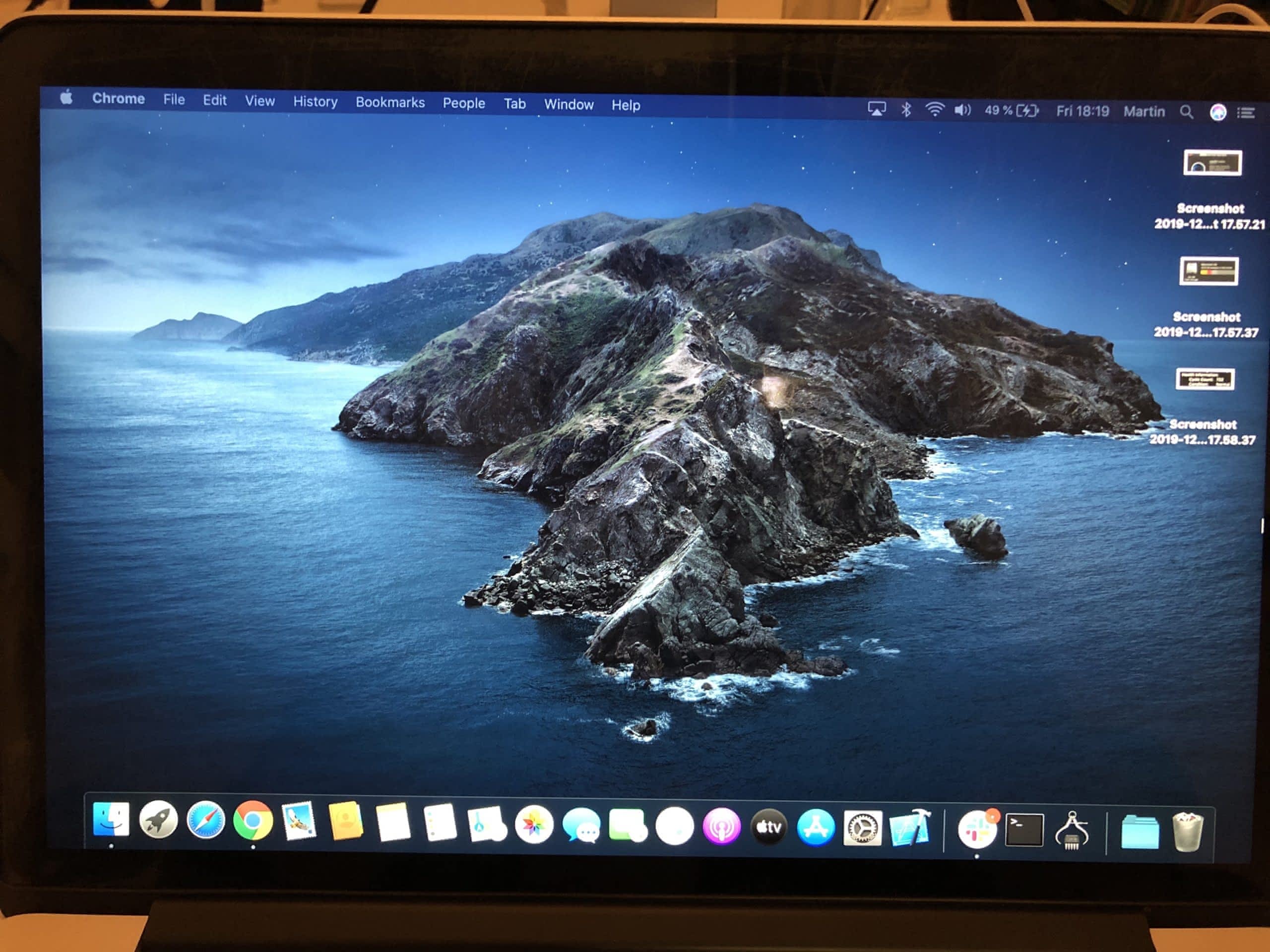The width and height of the screenshot is (1270, 952).
Task: Launch Terminal from the dock
Action: (1024, 830)
